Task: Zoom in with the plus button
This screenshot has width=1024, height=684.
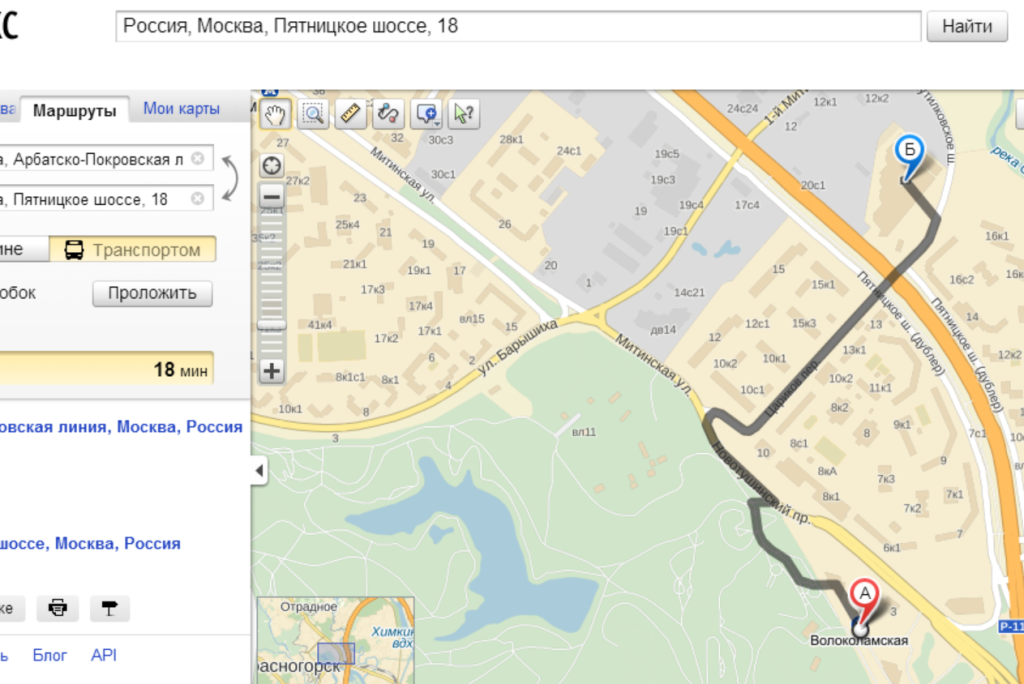Action: pos(272,371)
